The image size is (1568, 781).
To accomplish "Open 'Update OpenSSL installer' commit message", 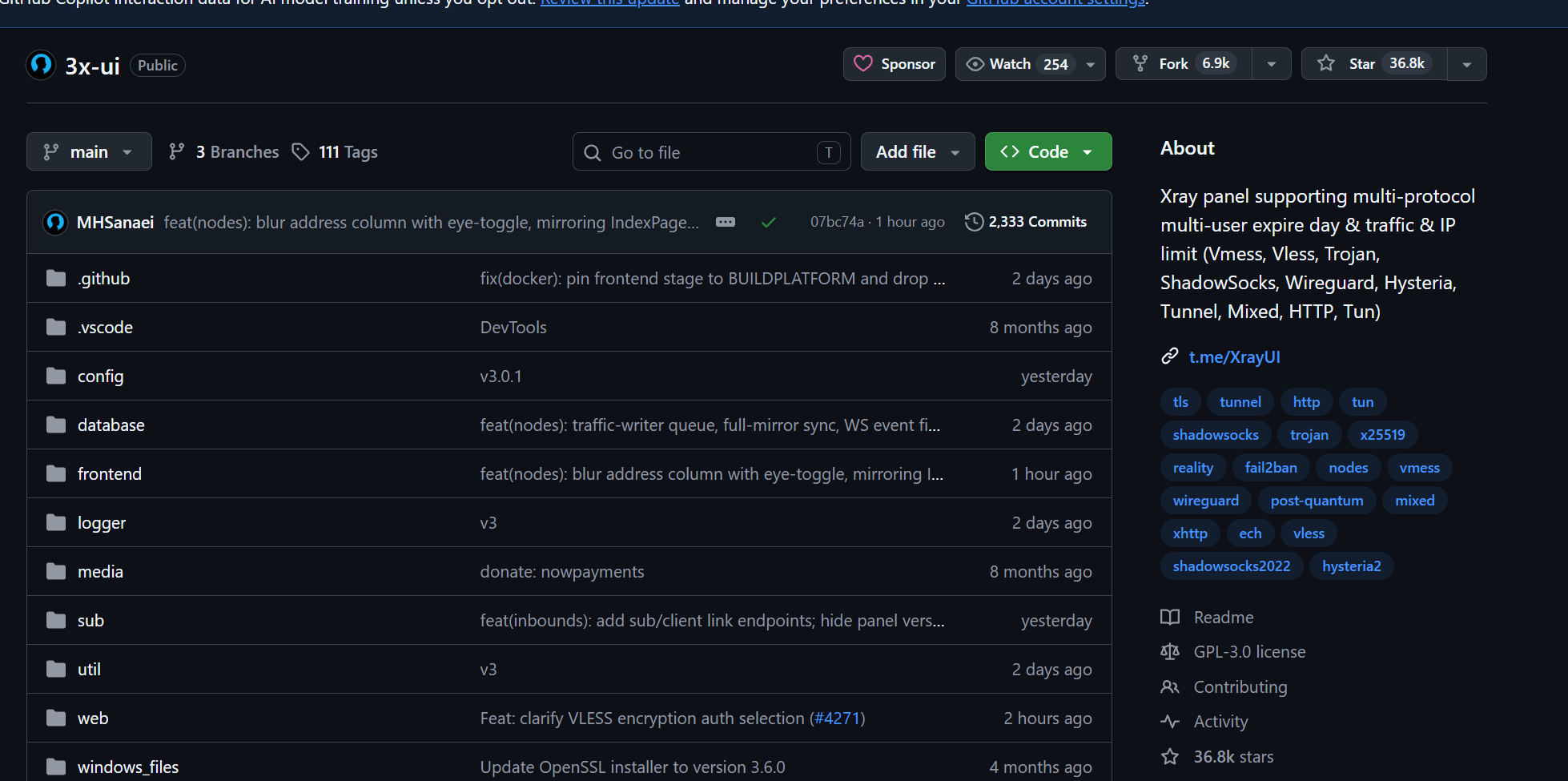I will point(633,767).
